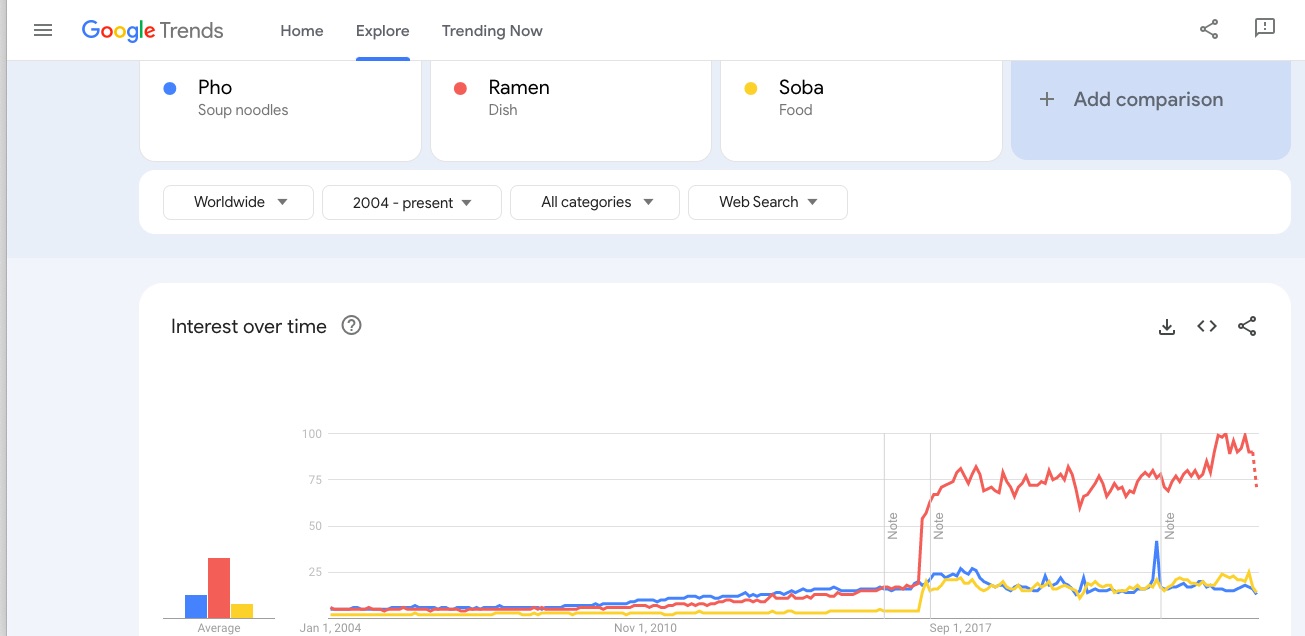Screen dimensions: 1305x636
Task: Open the help tooltip next to Interest over time
Action: point(351,325)
